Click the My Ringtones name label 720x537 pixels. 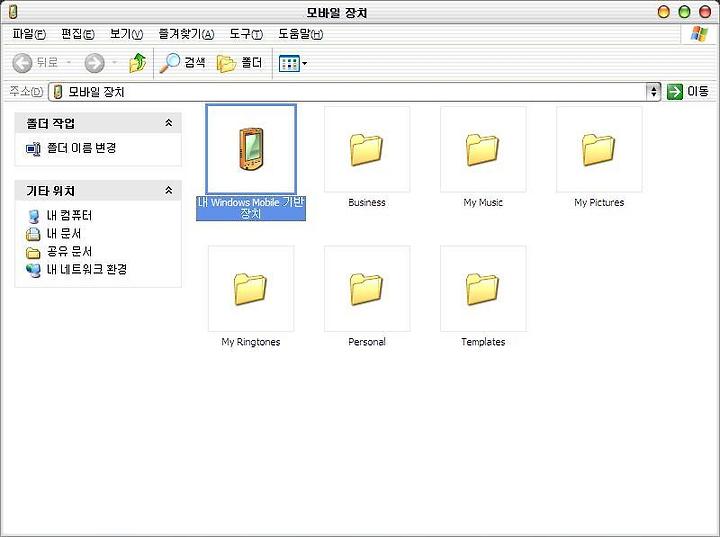pyautogui.click(x=251, y=342)
